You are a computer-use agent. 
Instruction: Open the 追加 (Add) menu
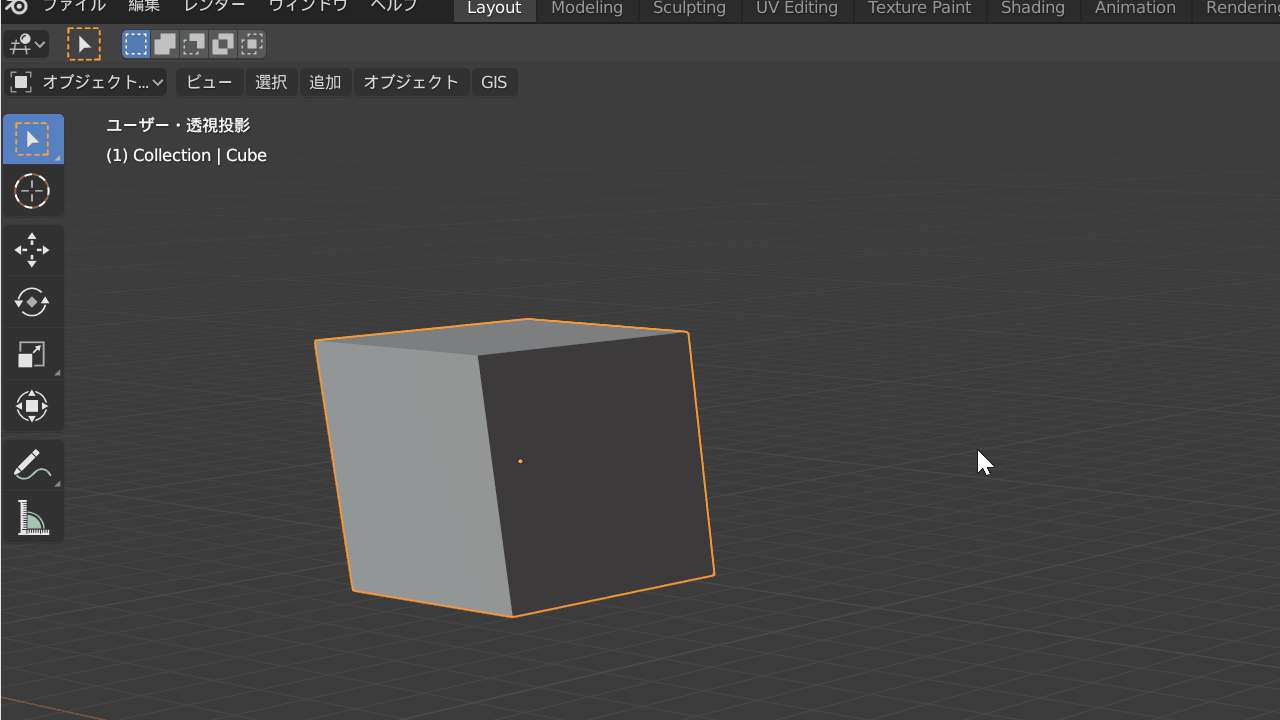pos(325,82)
